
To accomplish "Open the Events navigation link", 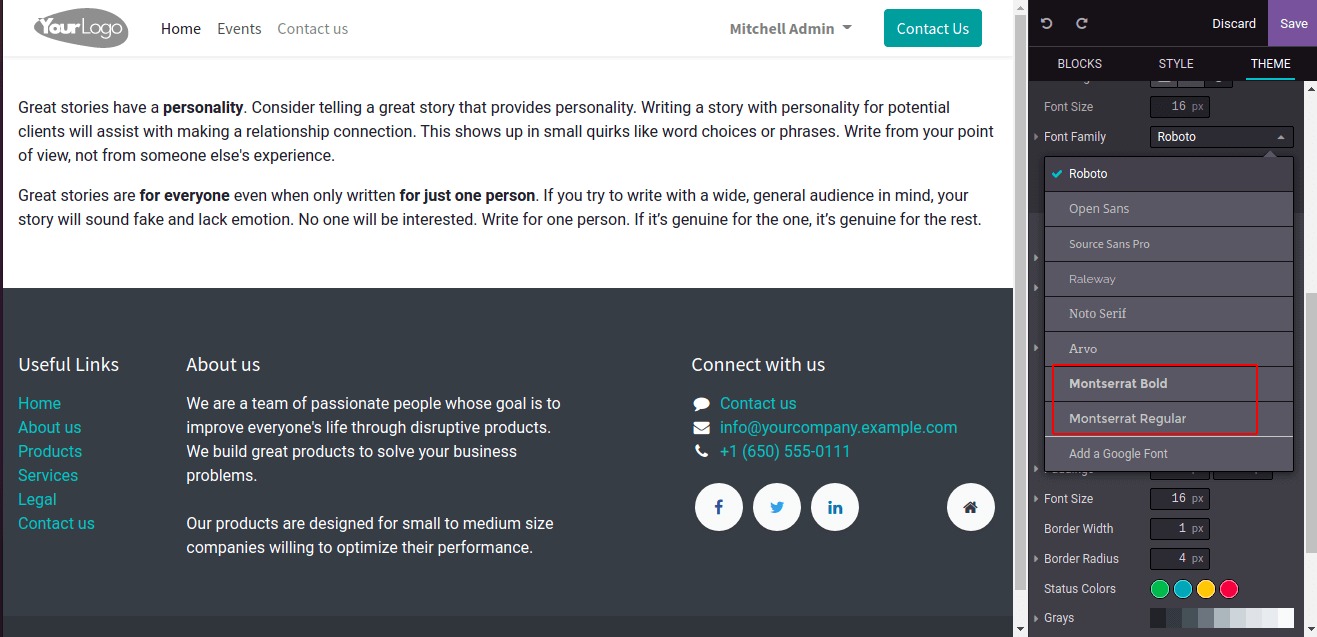I will [x=239, y=29].
